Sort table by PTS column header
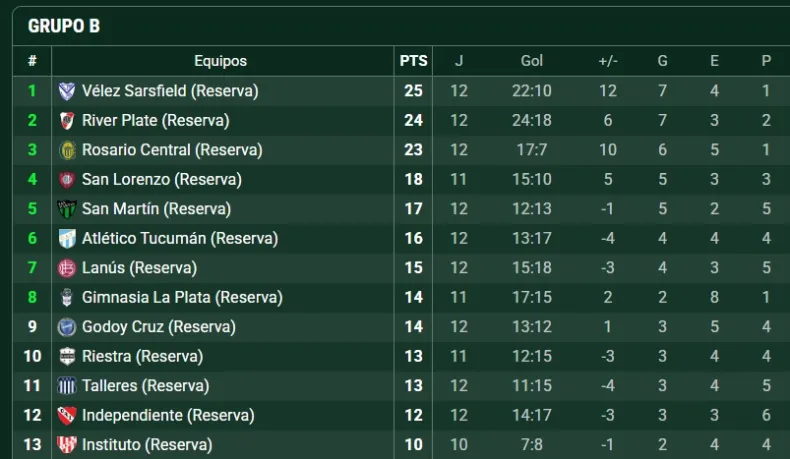Viewport: 790px width, 459px height. pyautogui.click(x=413, y=61)
